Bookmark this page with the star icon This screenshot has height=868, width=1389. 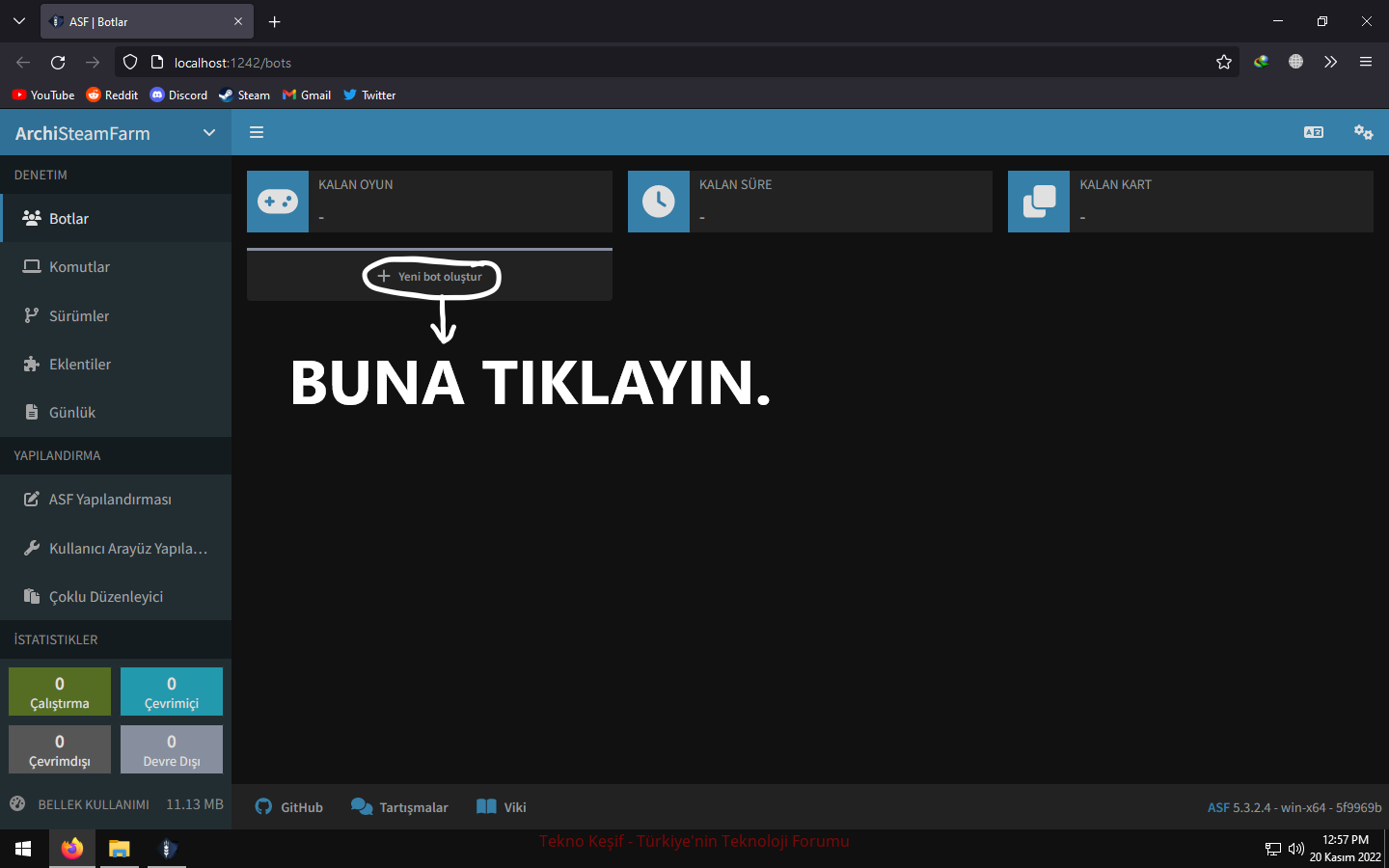[x=1224, y=63]
